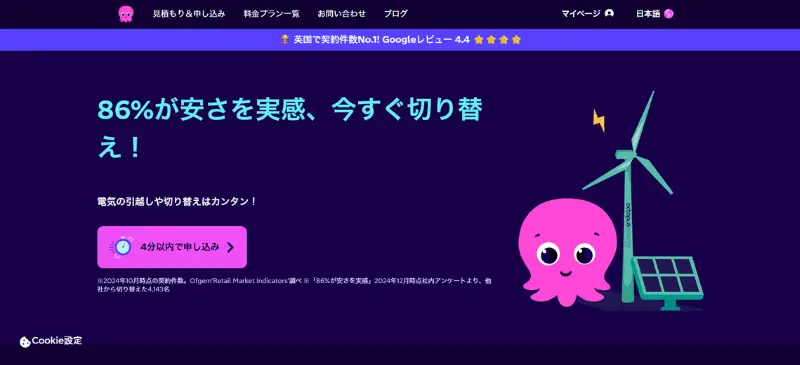This screenshot has width=800, height=365.
Task: Click the trophy icon in banner
Action: pyautogui.click(x=285, y=39)
